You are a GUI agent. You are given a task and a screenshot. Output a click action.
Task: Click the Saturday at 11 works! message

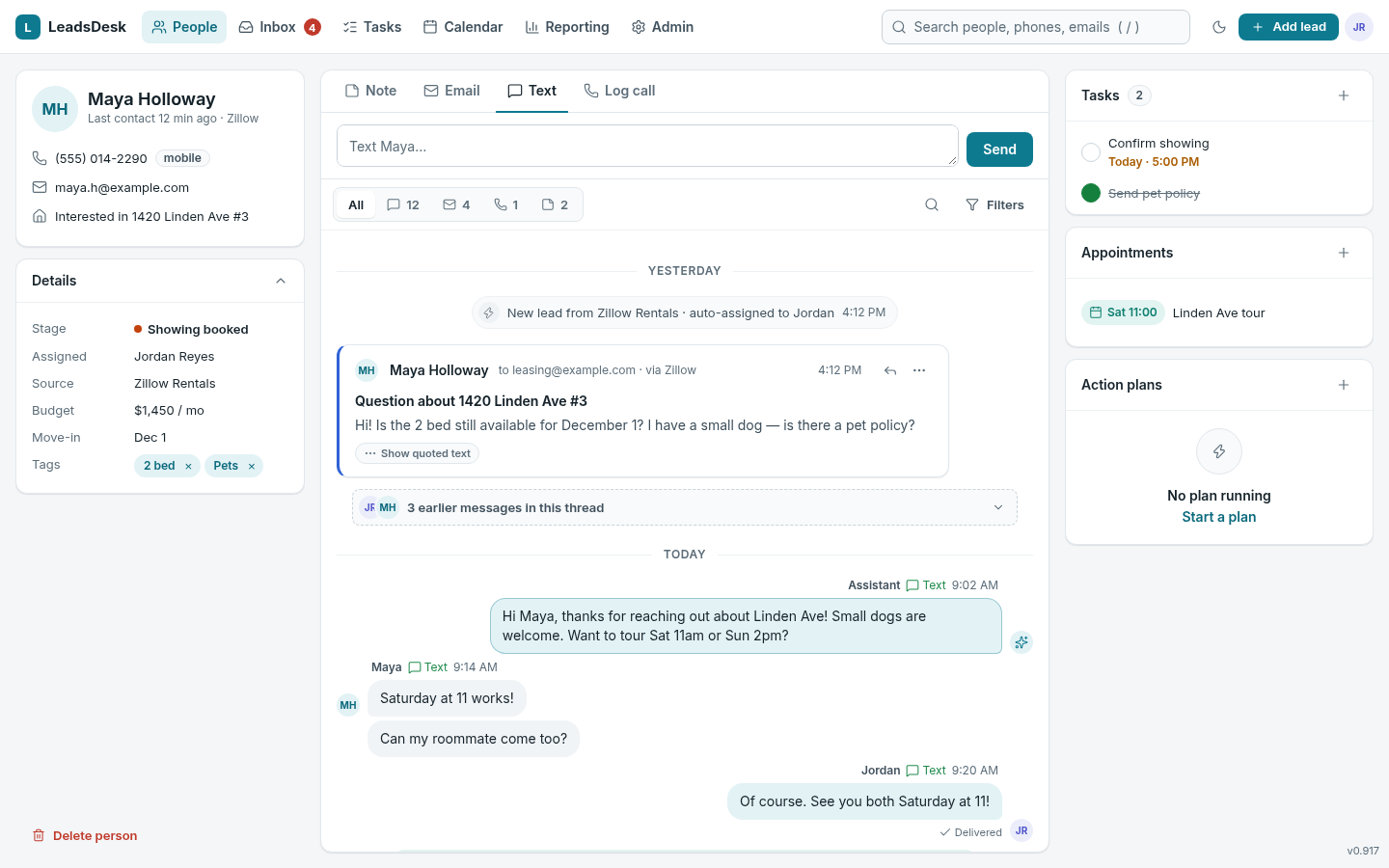(447, 698)
